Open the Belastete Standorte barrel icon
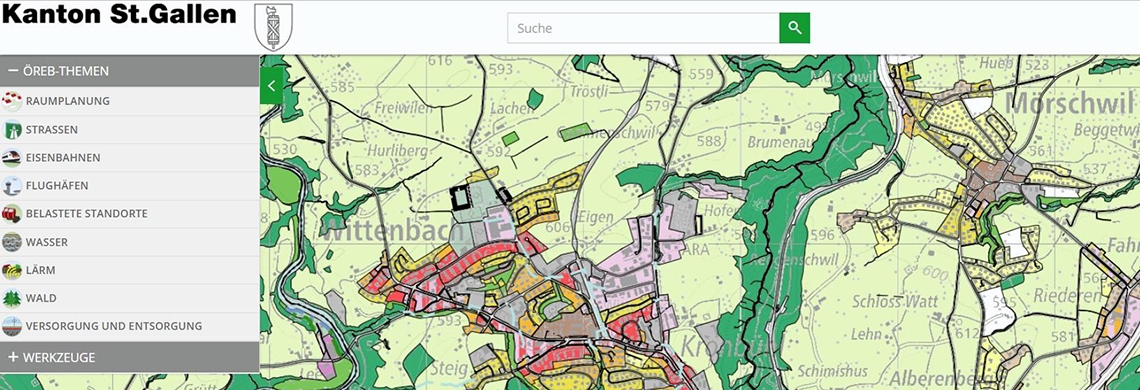 (12, 214)
